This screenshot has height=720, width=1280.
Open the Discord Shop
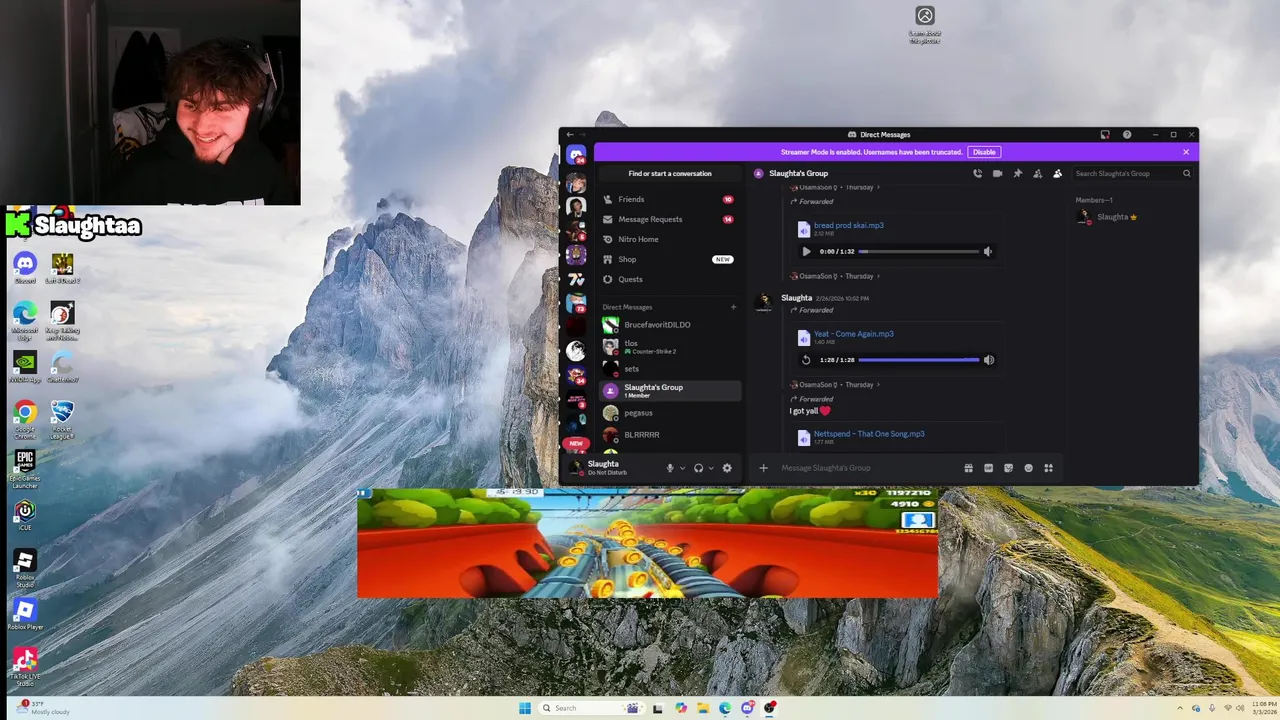668,259
